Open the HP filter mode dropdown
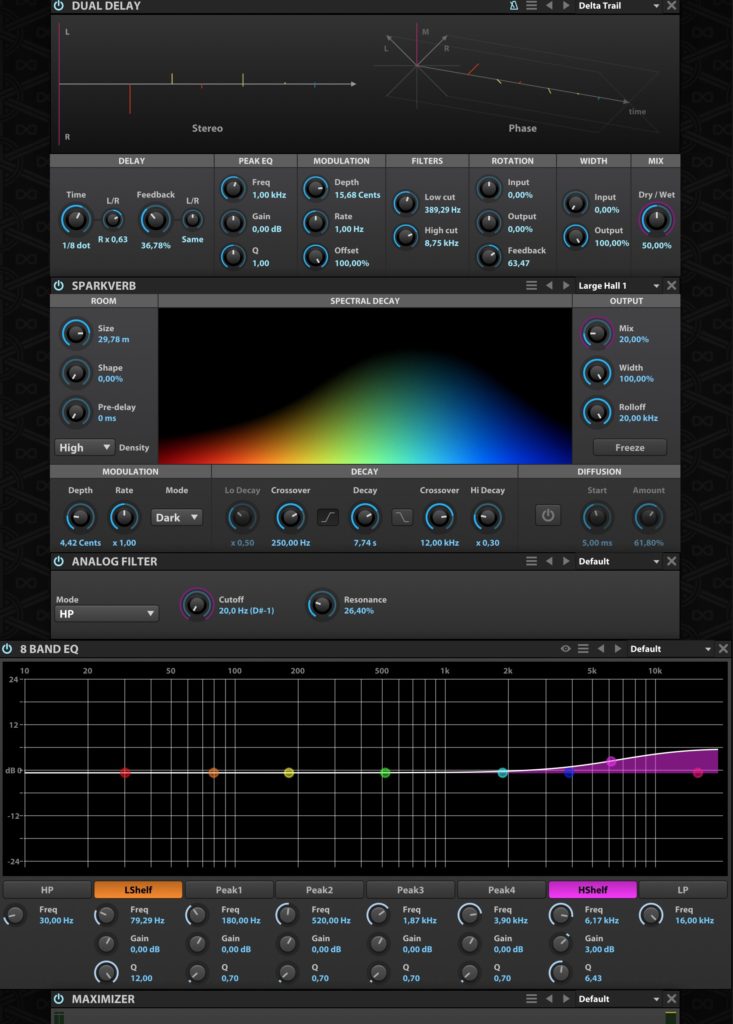 coord(106,613)
